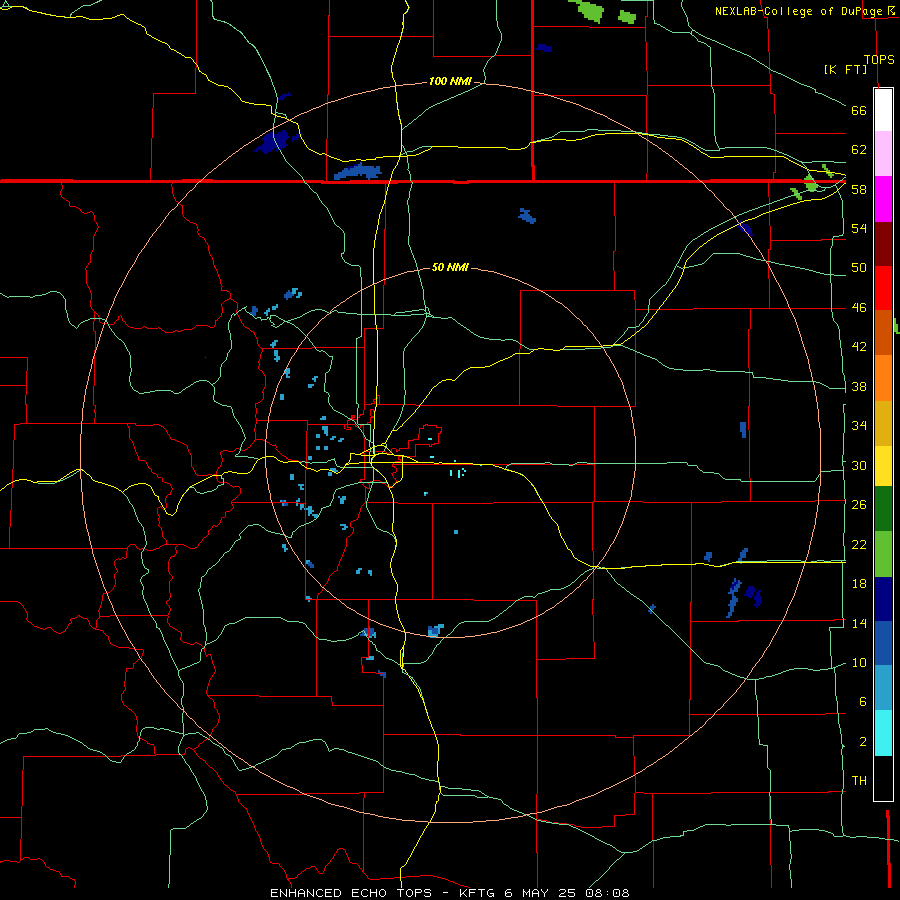Click the "6 MAY 25" date in the caption
The height and width of the screenshot is (900, 900).
click(541, 893)
